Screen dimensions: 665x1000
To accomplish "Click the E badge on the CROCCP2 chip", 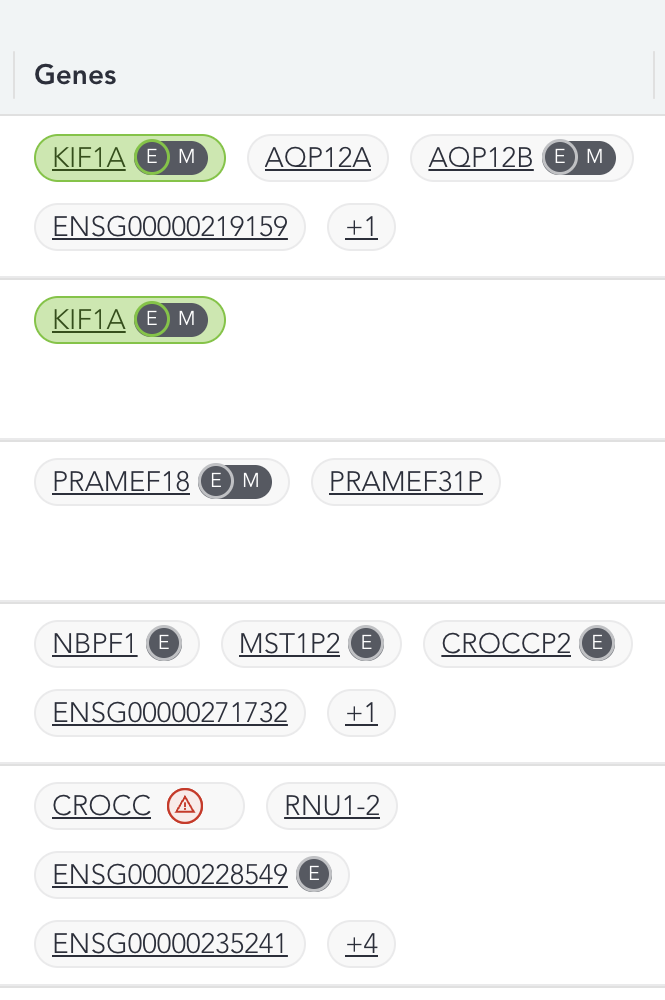I will [x=597, y=643].
